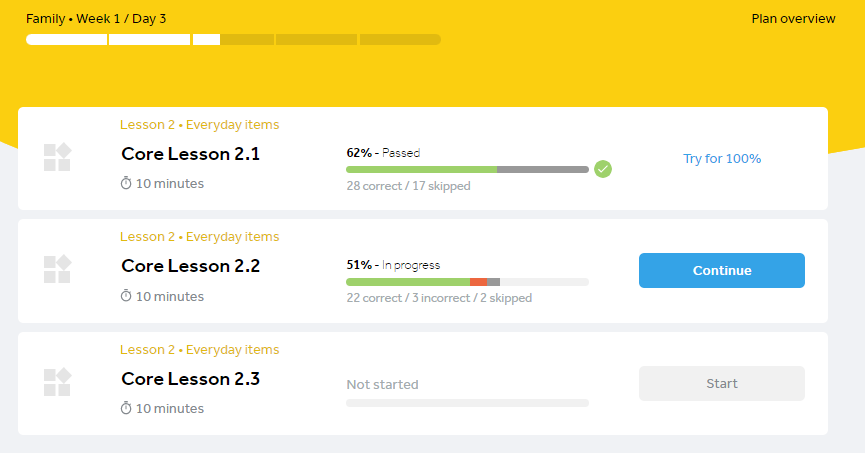Click the first segment of the day progress bar
The image size is (865, 453).
[x=67, y=40]
